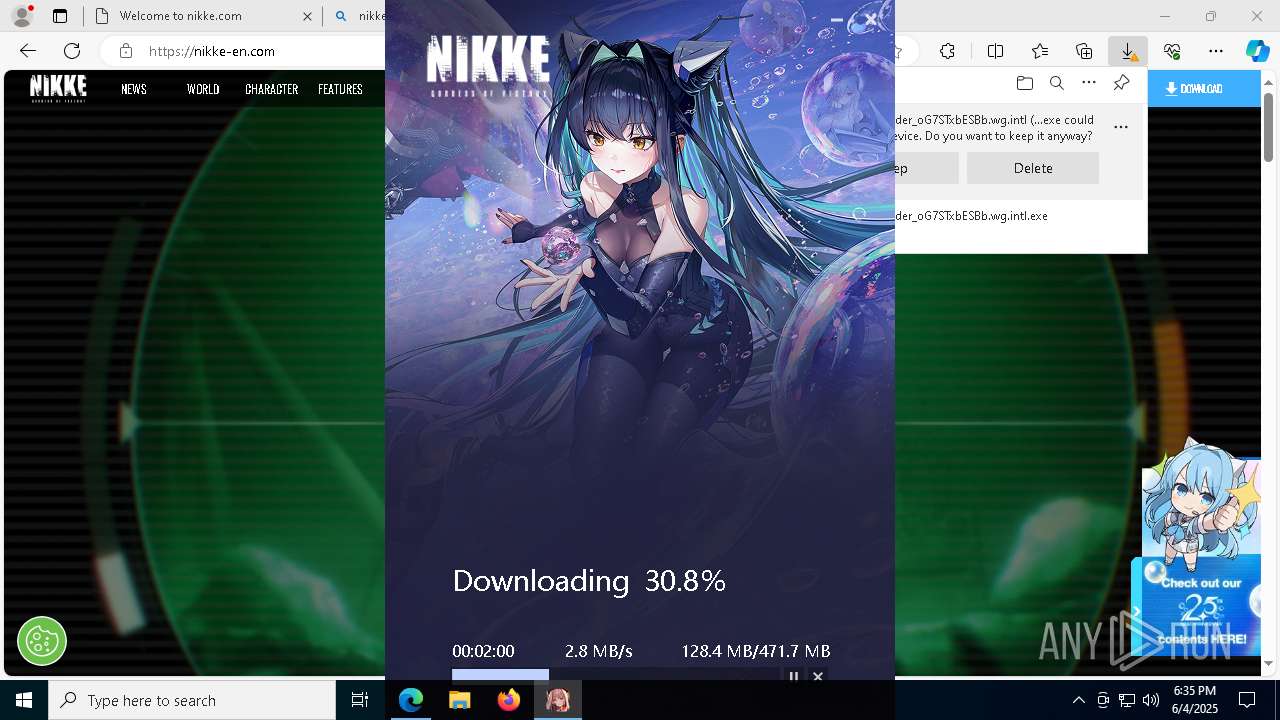1280x720 pixels.
Task: Go back in Edge
Action: click(28, 51)
